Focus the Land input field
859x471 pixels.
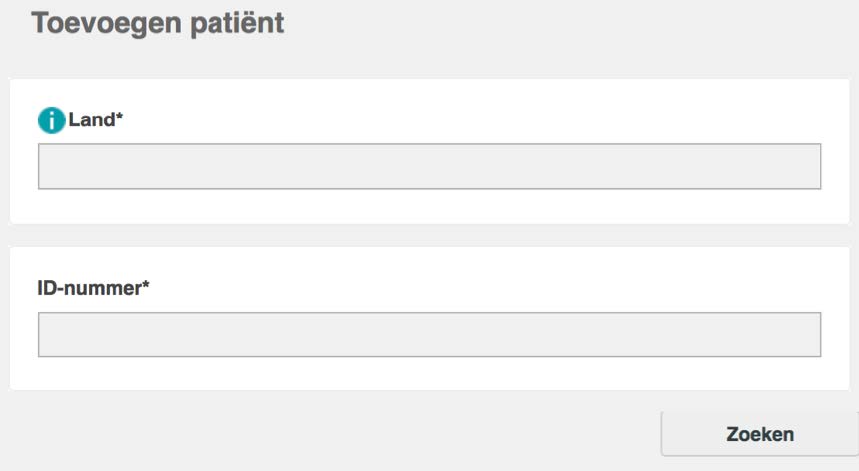pyautogui.click(x=430, y=166)
